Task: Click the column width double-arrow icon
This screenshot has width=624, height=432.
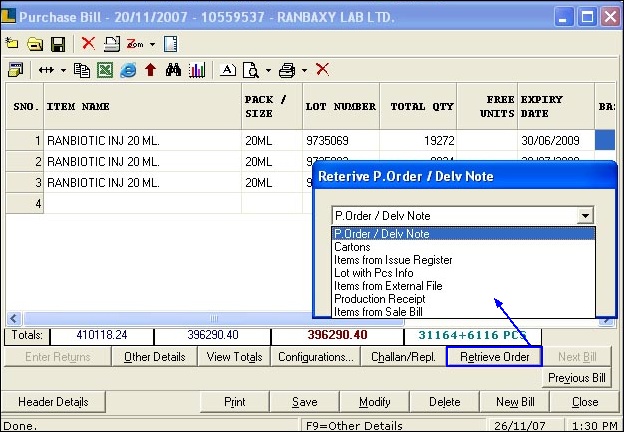Action: 46,70
